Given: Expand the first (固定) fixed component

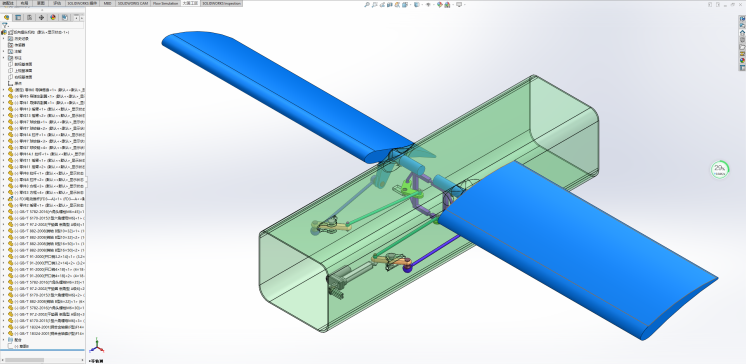Looking at the screenshot, I should [4, 89].
